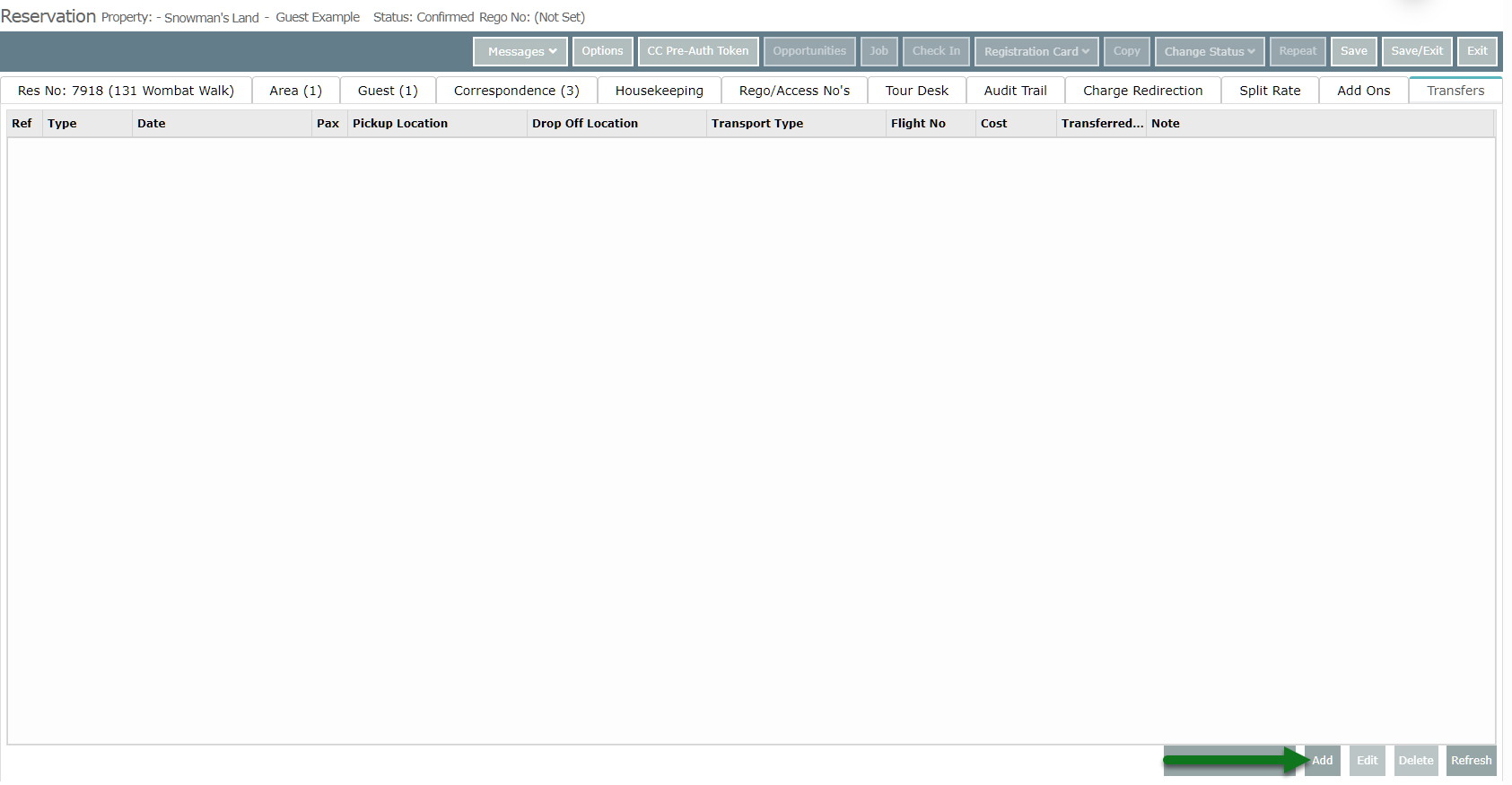1512x785 pixels.
Task: Open the Area (1) tab
Action: [x=296, y=91]
